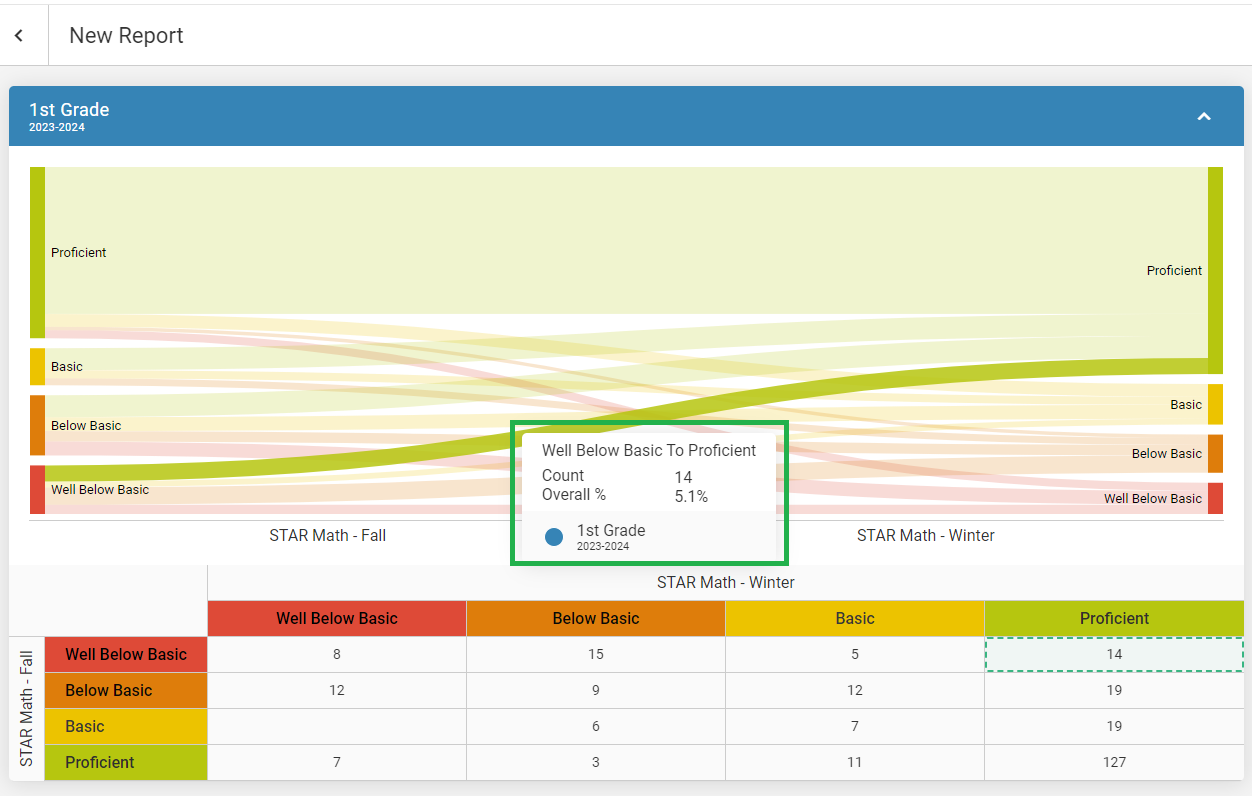The image size is (1252, 796).
Task: Collapse the 1st Grade panel
Action: 1204,117
